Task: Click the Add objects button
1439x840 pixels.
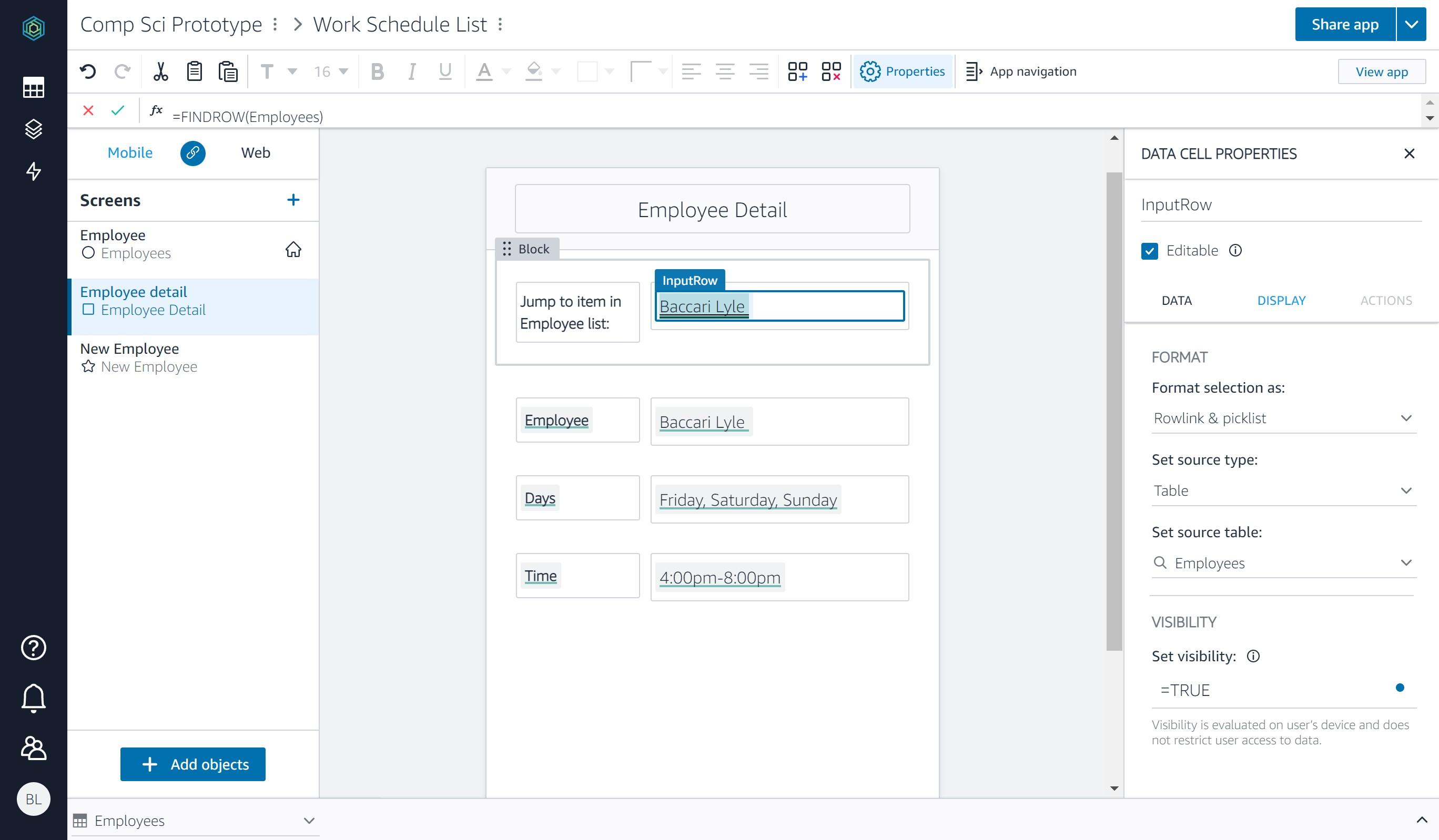Action: 193,764
